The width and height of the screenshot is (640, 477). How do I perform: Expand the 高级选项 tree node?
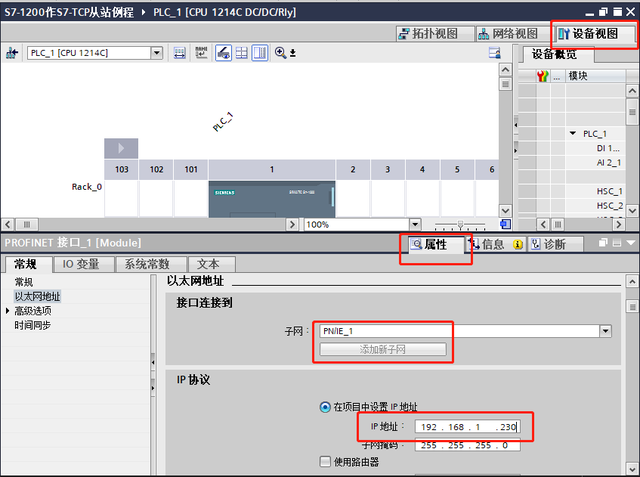(7, 311)
